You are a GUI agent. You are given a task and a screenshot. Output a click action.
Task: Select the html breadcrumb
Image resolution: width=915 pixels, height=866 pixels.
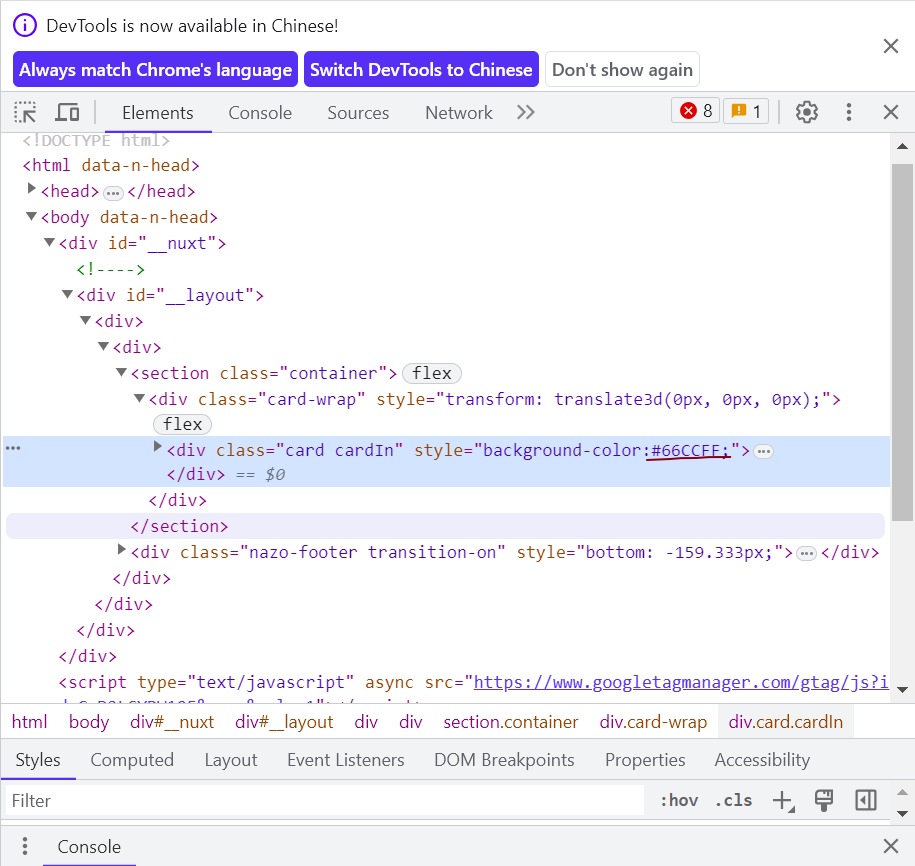(29, 722)
